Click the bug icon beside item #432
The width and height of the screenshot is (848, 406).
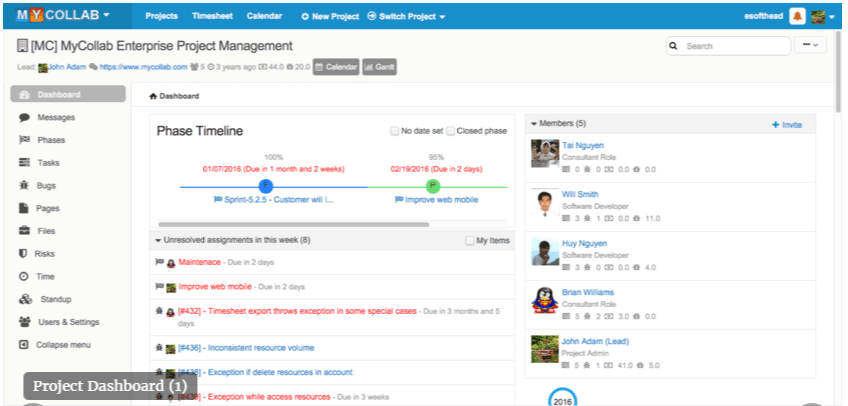(160, 311)
